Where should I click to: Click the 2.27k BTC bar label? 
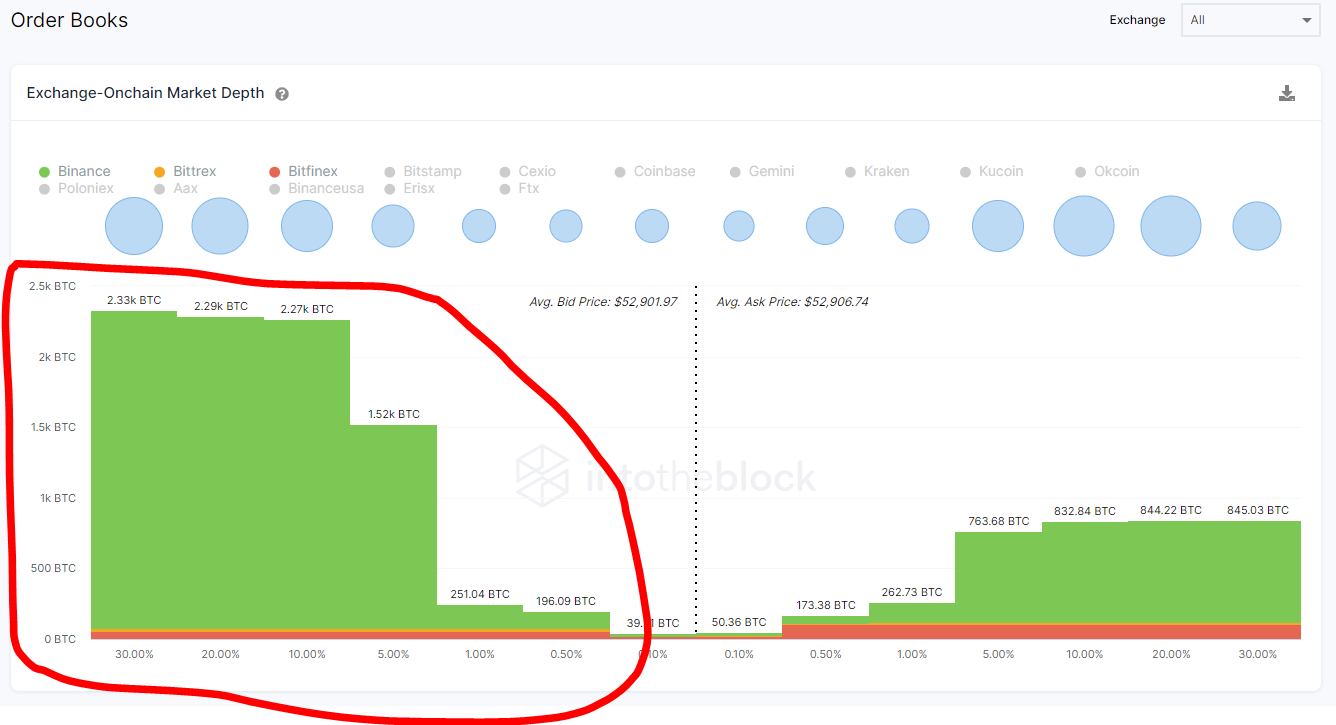click(x=307, y=309)
